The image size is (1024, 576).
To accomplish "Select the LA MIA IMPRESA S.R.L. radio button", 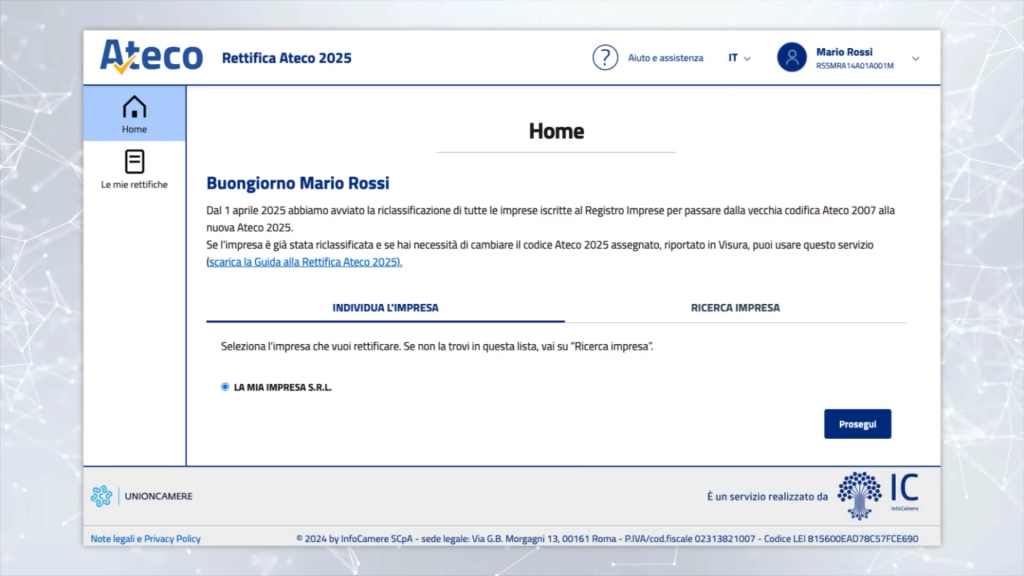I will click(225, 387).
